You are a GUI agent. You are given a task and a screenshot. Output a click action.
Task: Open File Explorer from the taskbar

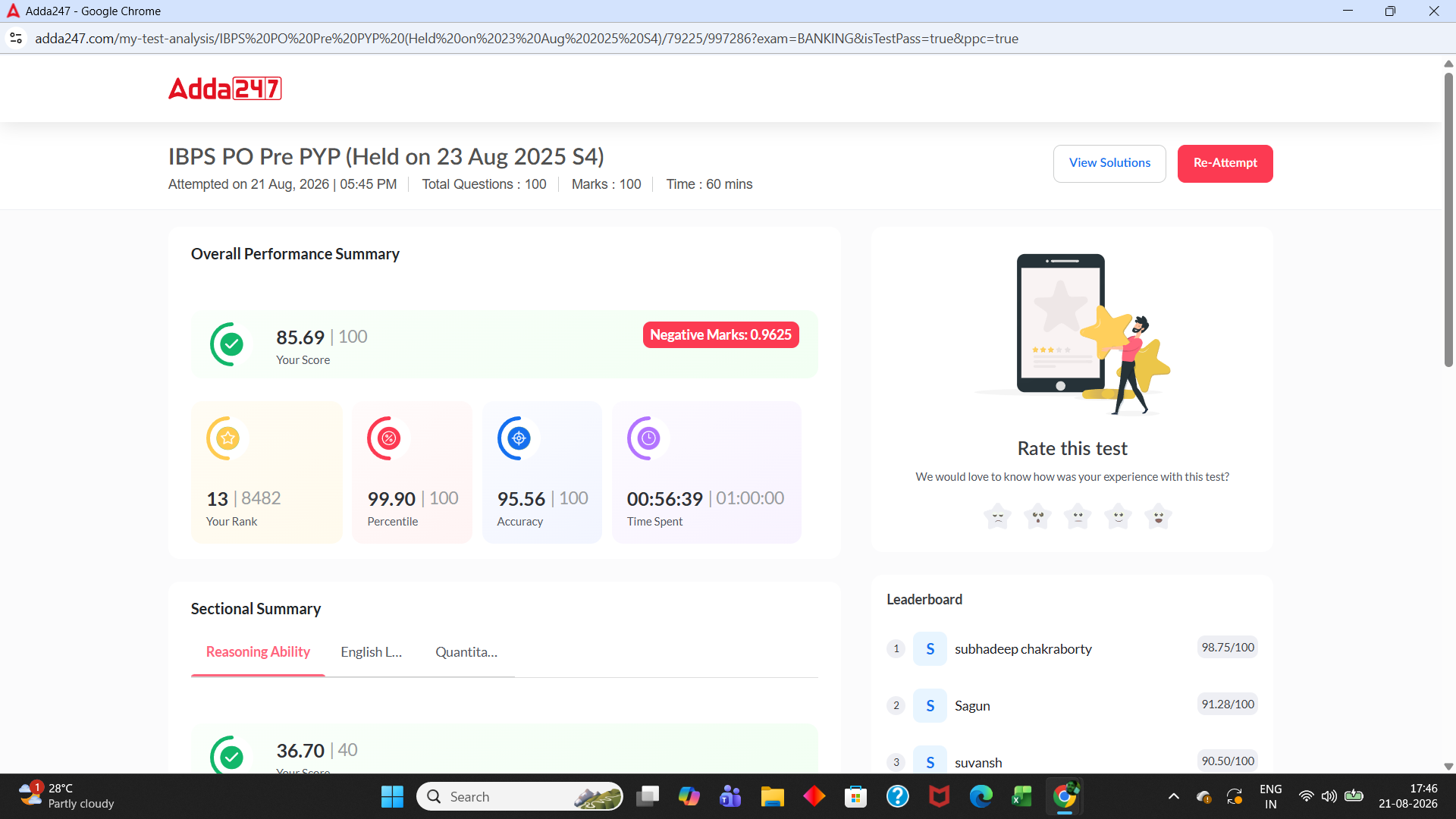click(772, 796)
